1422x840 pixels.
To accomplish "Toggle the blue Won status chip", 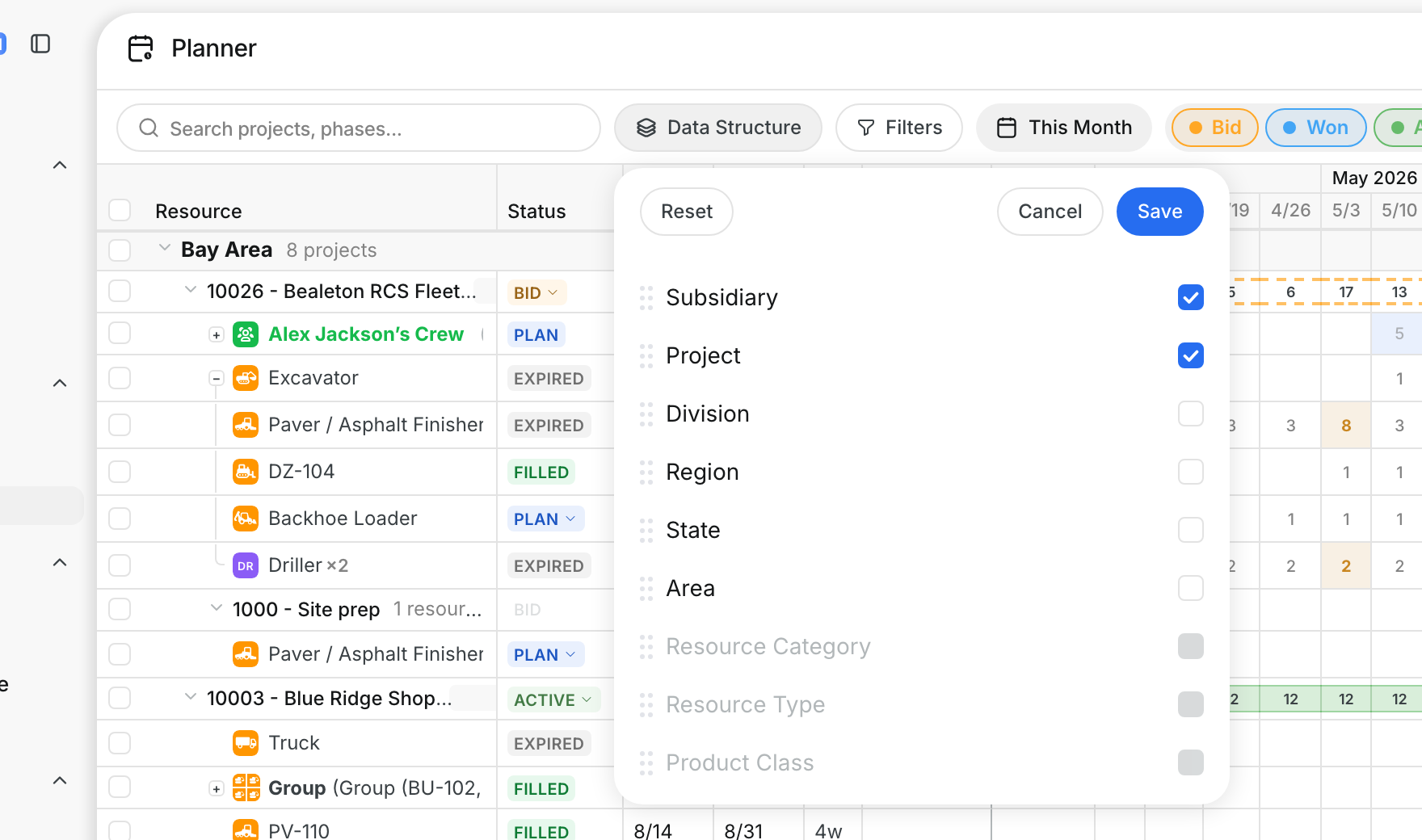I will coord(1316,128).
